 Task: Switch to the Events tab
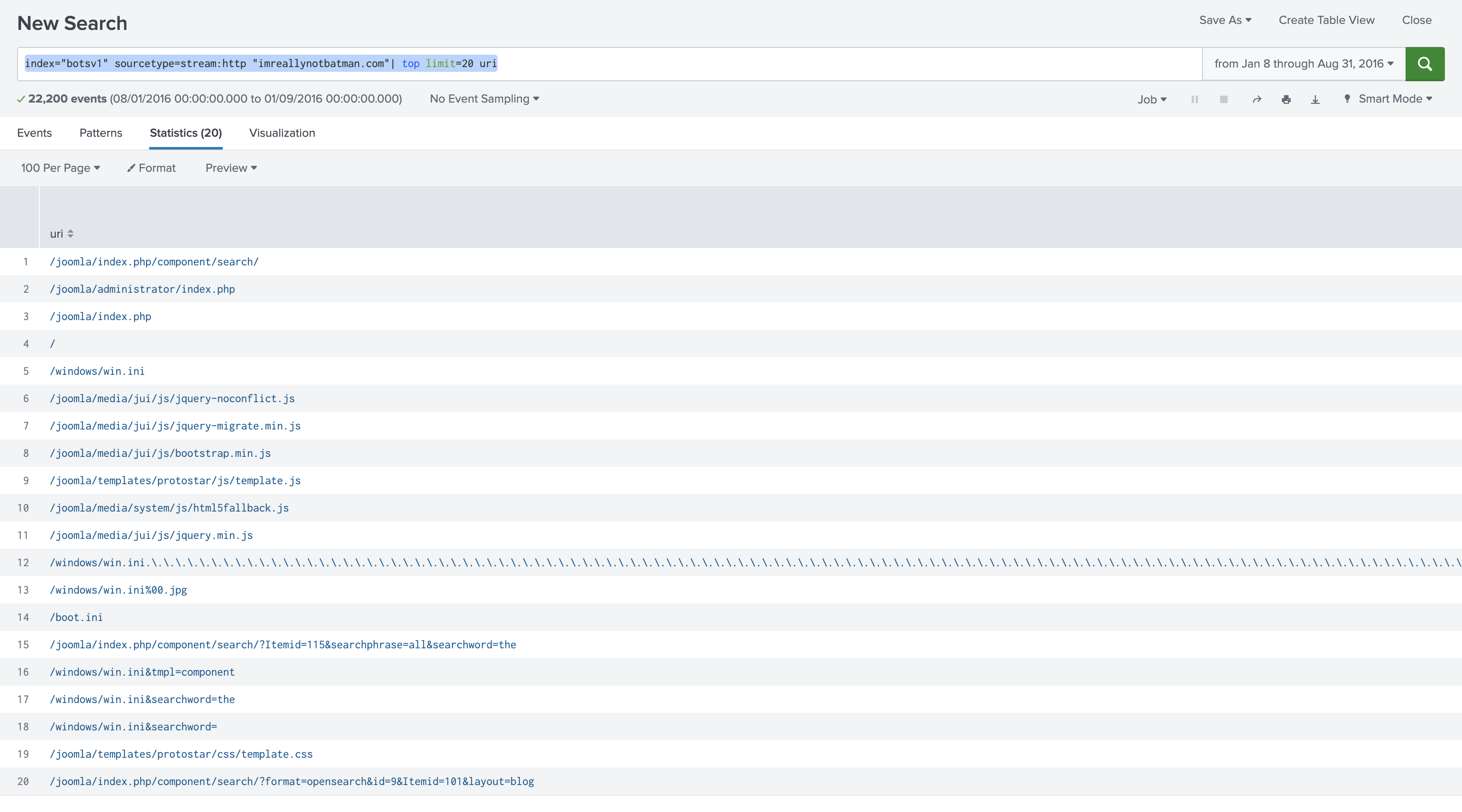point(34,133)
